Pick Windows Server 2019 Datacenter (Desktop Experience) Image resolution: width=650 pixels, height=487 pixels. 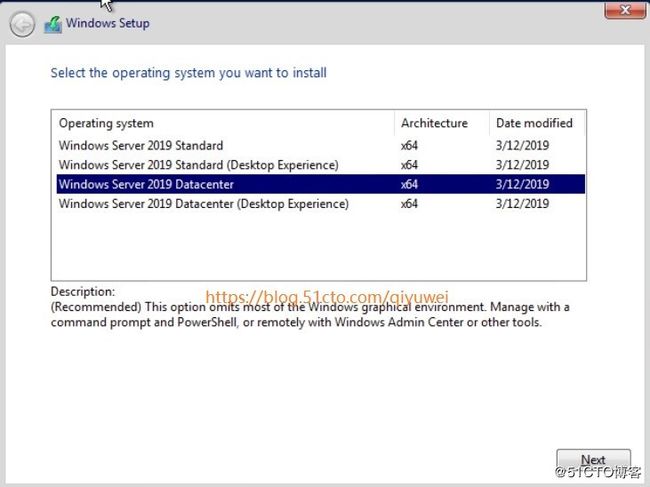203,204
